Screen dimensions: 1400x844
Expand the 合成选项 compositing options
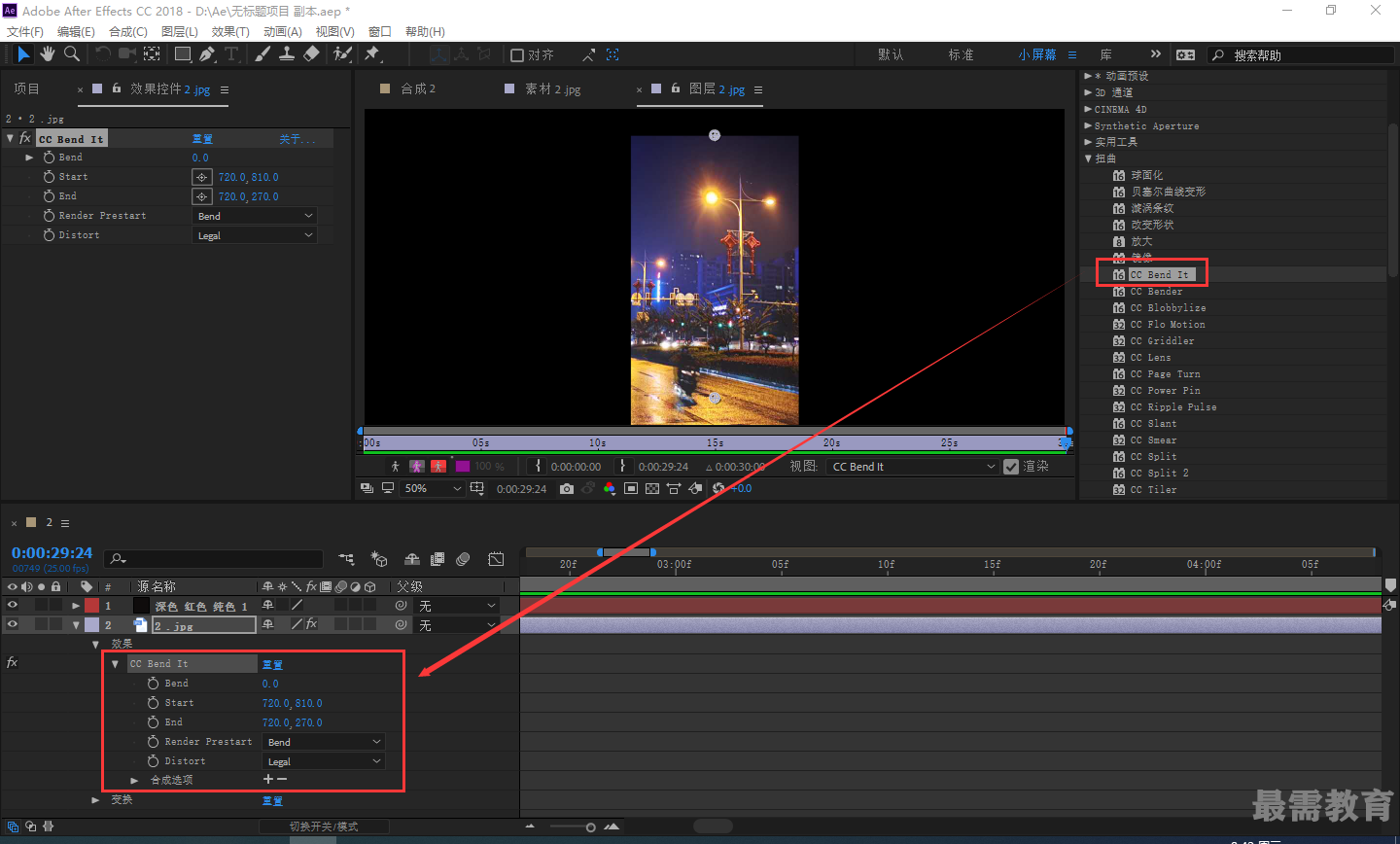134,781
